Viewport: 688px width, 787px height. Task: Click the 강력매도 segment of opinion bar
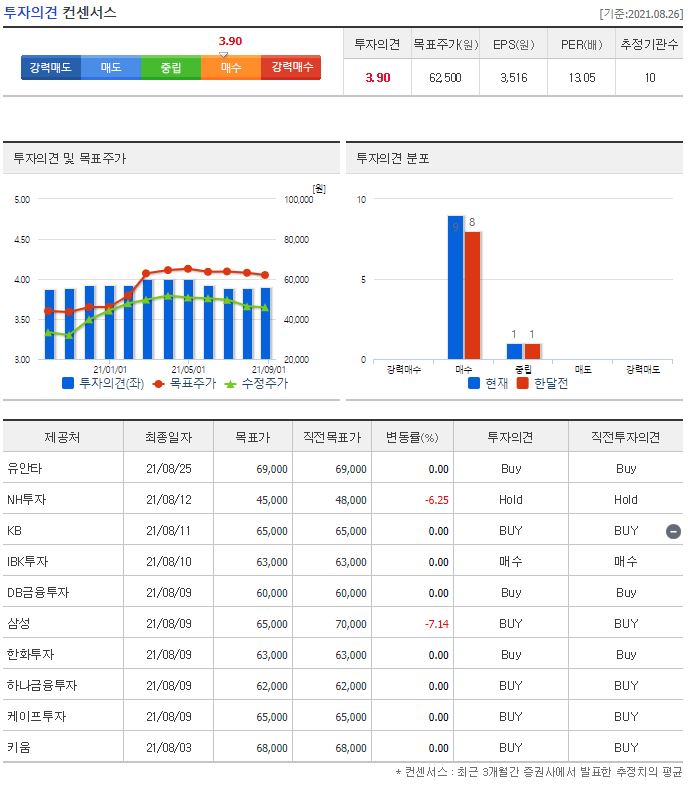(x=51, y=67)
